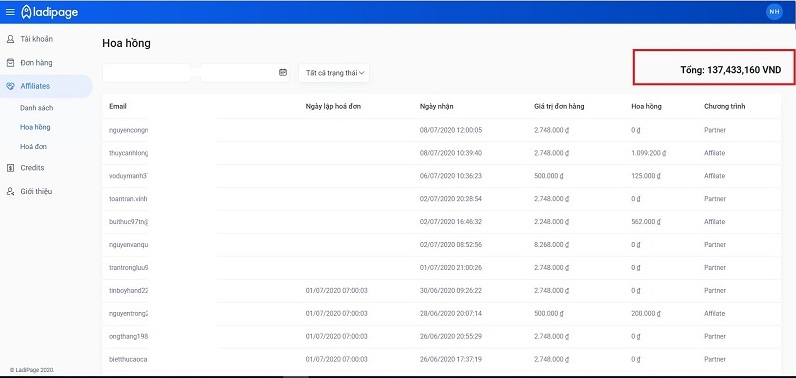Click the Email column header
The height and width of the screenshot is (378, 796).
(x=118, y=107)
